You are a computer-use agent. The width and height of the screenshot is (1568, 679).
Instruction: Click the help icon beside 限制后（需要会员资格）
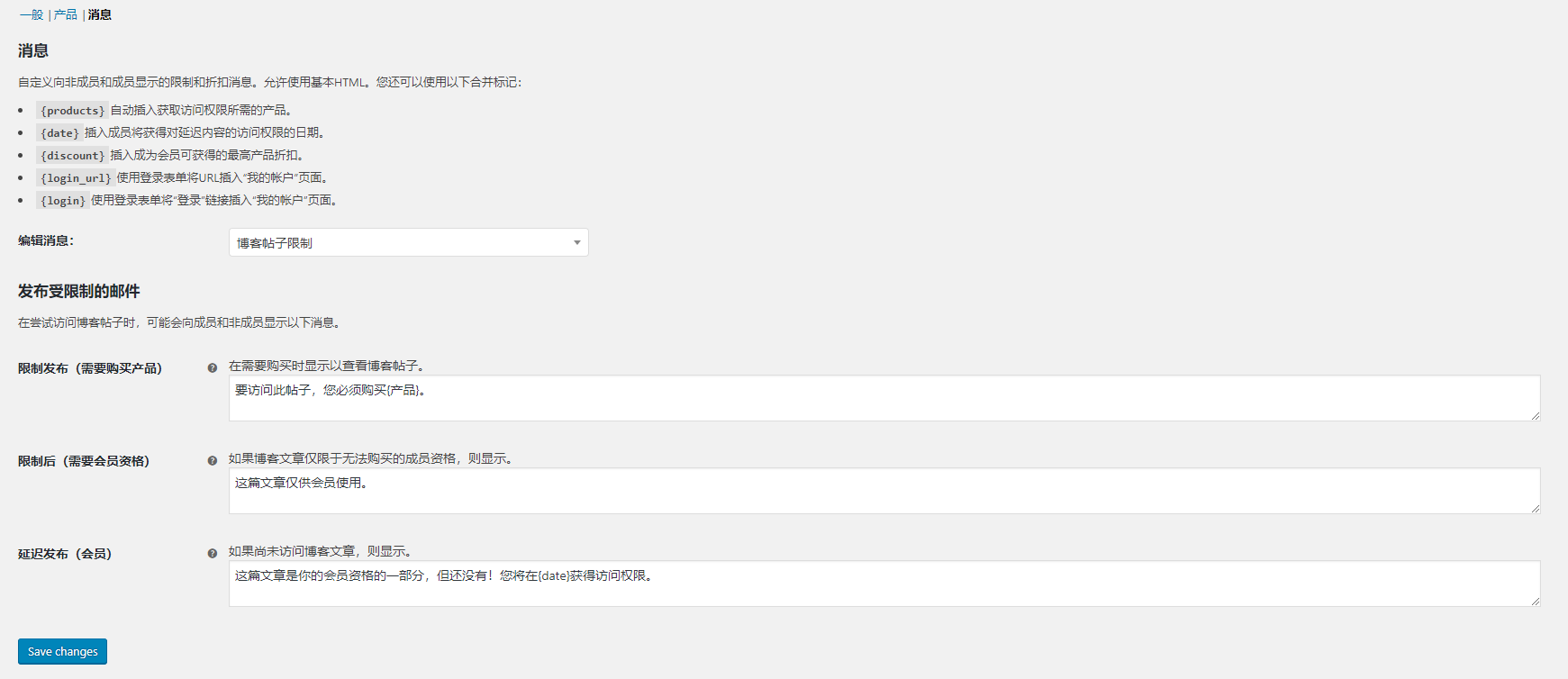pyautogui.click(x=213, y=460)
